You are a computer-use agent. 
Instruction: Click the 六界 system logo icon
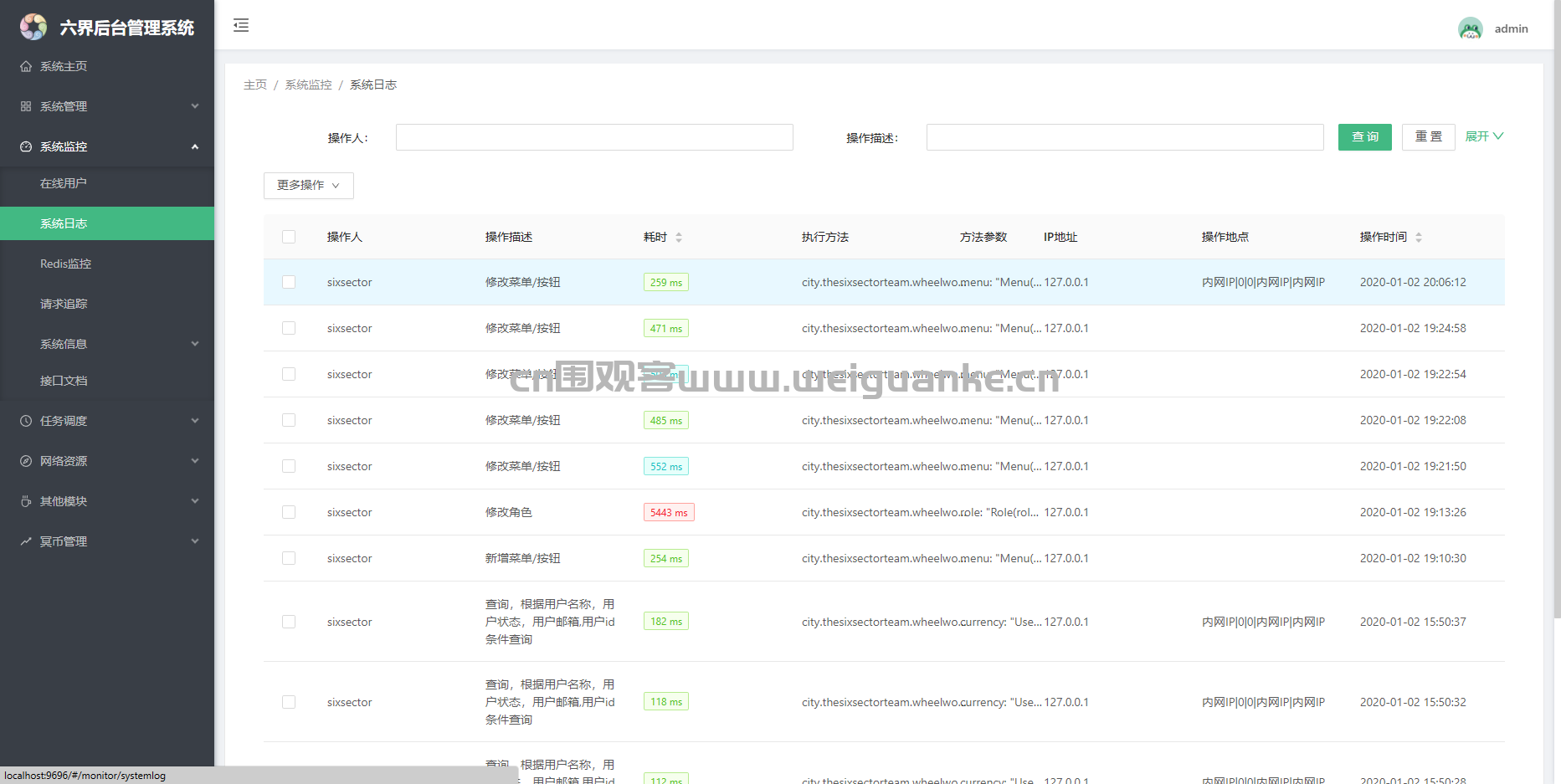[x=33, y=27]
